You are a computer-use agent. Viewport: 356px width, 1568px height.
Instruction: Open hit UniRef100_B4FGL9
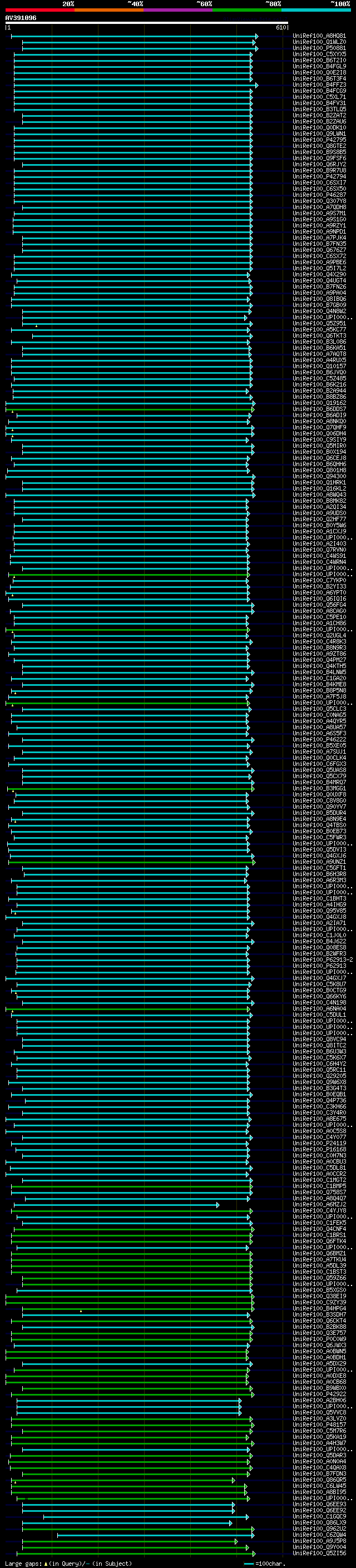319,66
